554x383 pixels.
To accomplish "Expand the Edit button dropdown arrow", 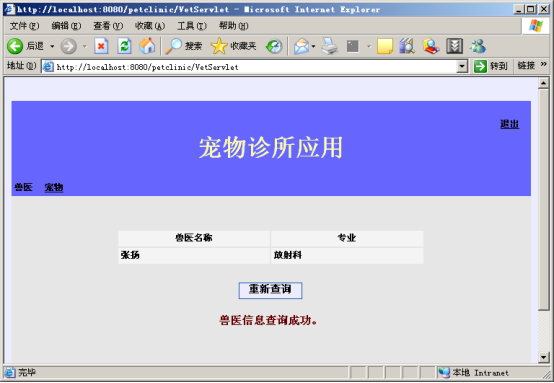I will [x=369, y=46].
